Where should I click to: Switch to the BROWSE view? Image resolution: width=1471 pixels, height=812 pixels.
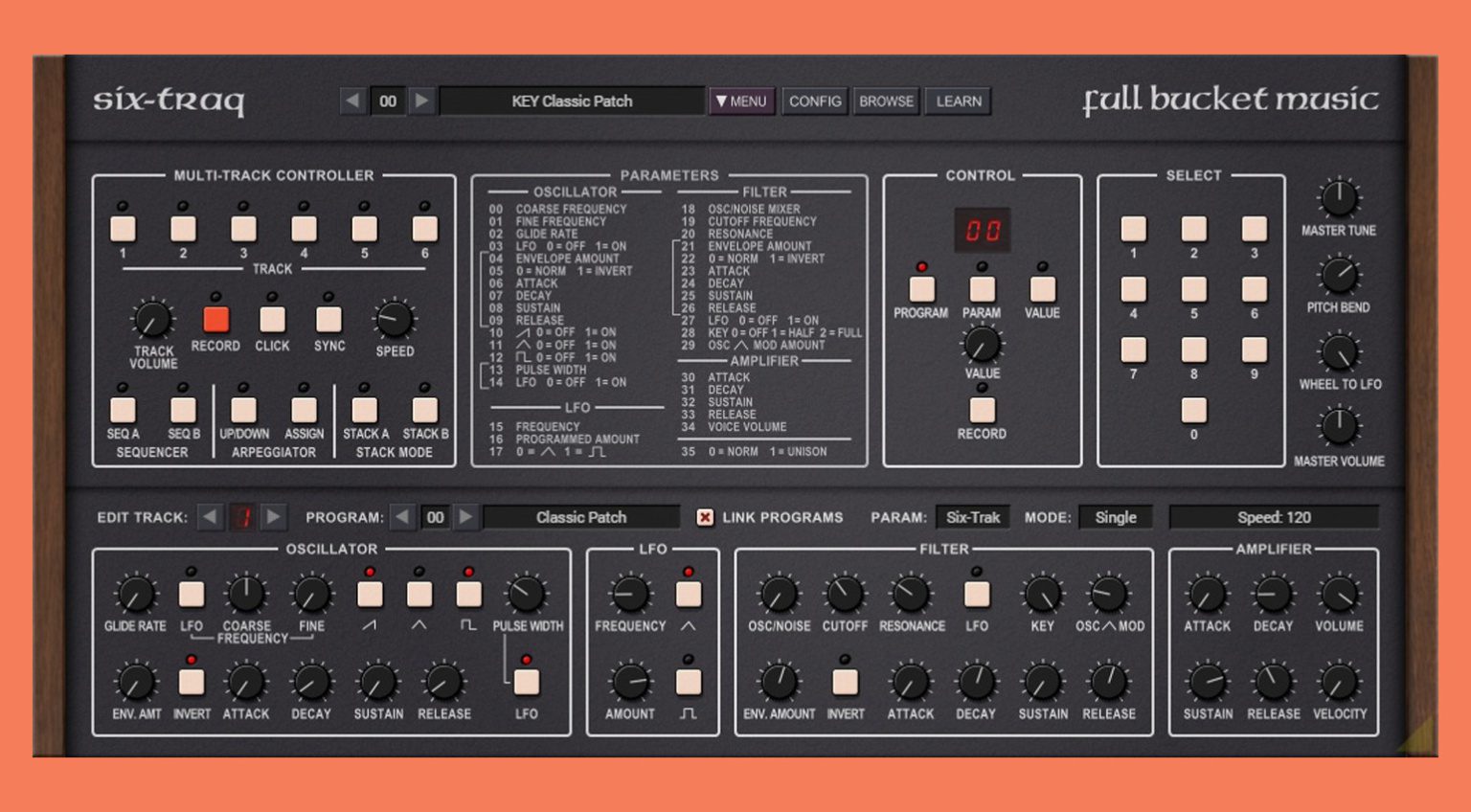(885, 101)
